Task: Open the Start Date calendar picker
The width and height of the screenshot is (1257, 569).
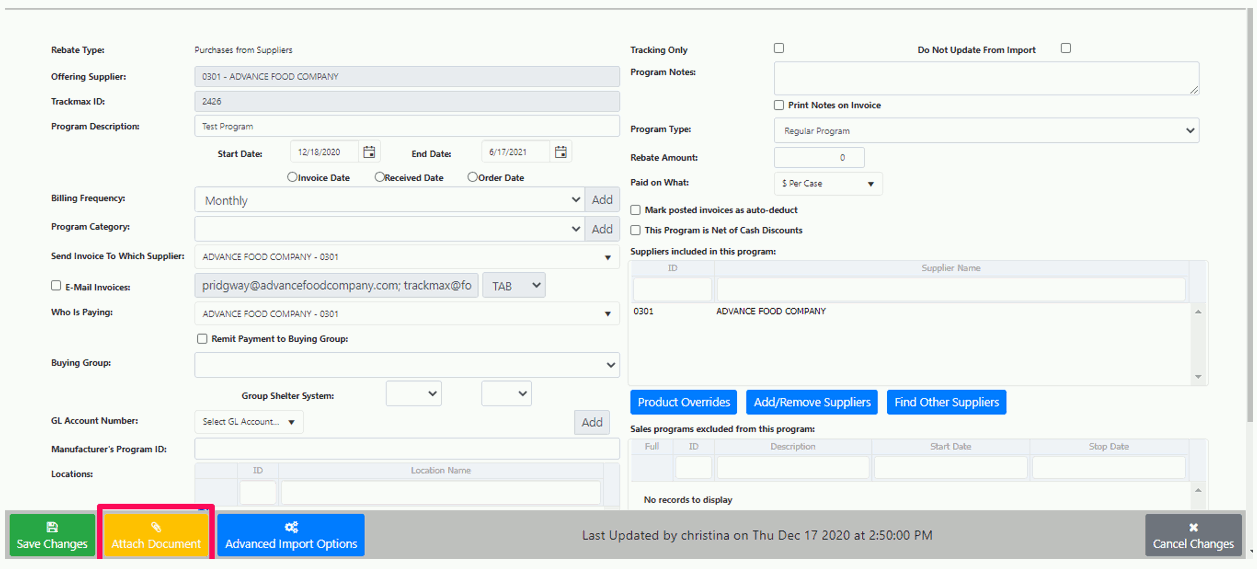Action: click(x=369, y=152)
